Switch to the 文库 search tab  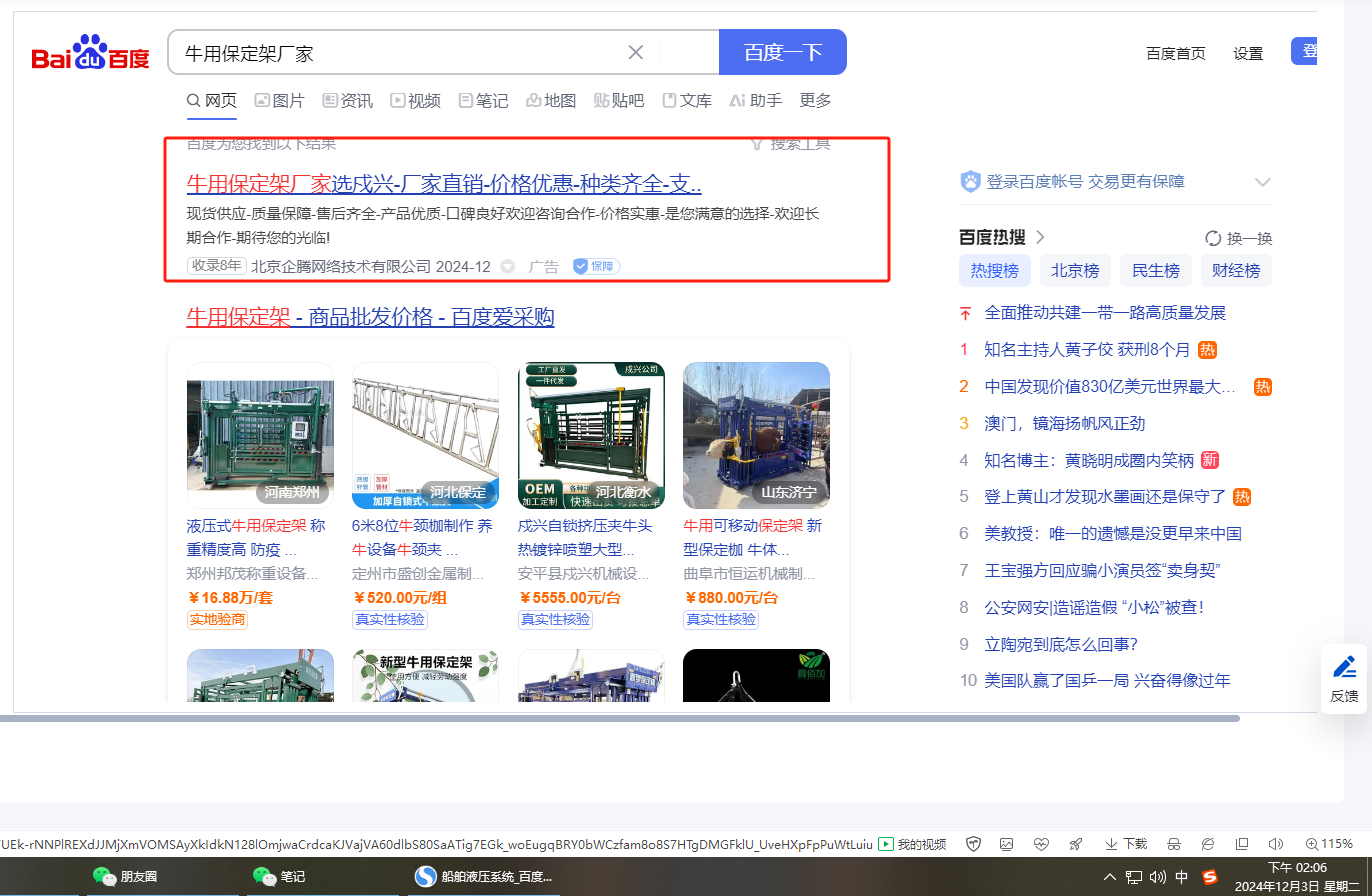pos(687,100)
